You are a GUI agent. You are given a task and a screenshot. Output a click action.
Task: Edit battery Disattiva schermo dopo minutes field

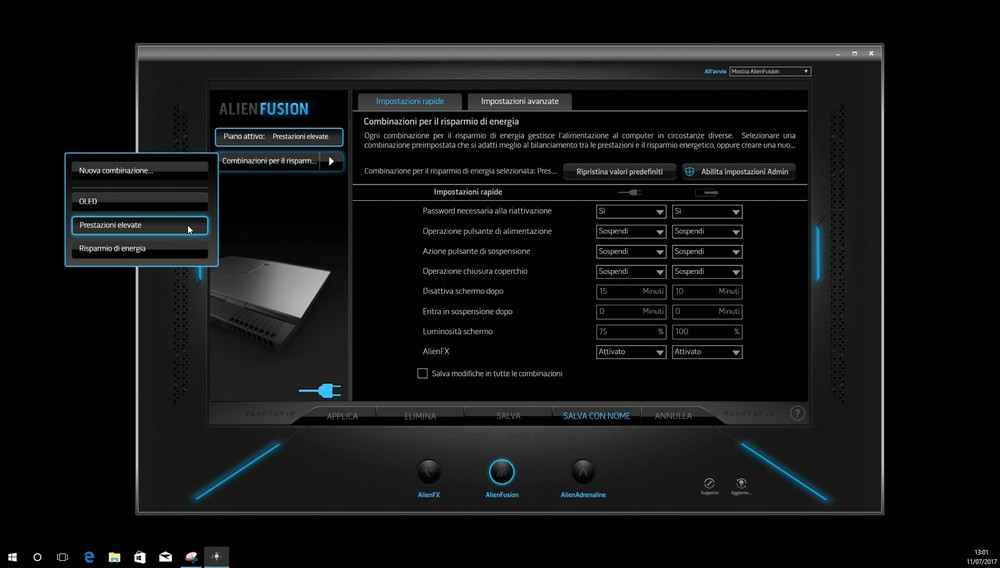click(x=707, y=291)
